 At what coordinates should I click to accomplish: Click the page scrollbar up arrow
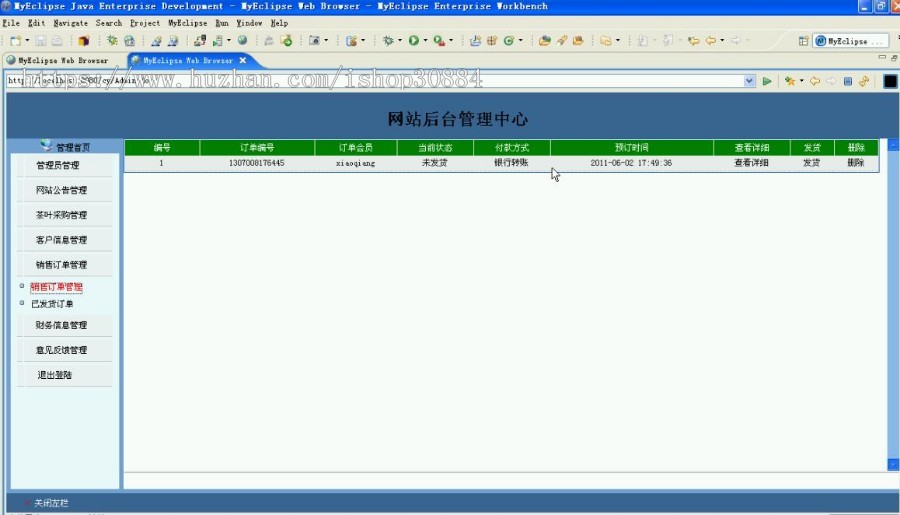click(x=893, y=145)
